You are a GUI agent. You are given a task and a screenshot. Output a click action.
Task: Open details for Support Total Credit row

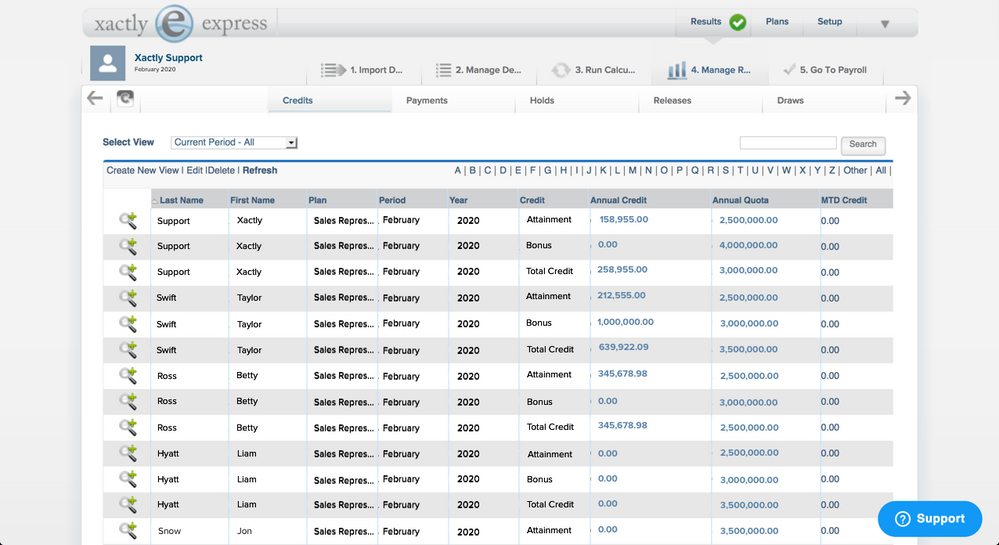point(128,272)
